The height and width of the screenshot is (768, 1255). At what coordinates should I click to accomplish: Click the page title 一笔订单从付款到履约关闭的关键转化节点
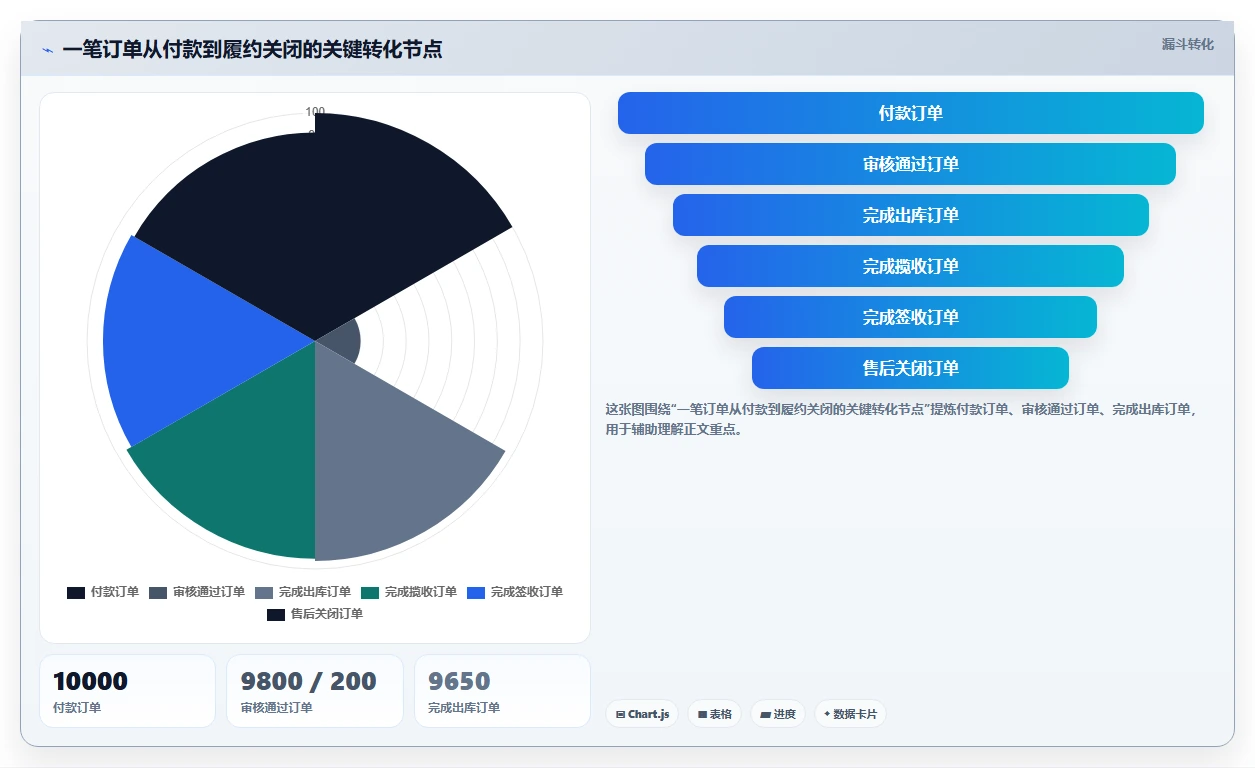[x=252, y=49]
